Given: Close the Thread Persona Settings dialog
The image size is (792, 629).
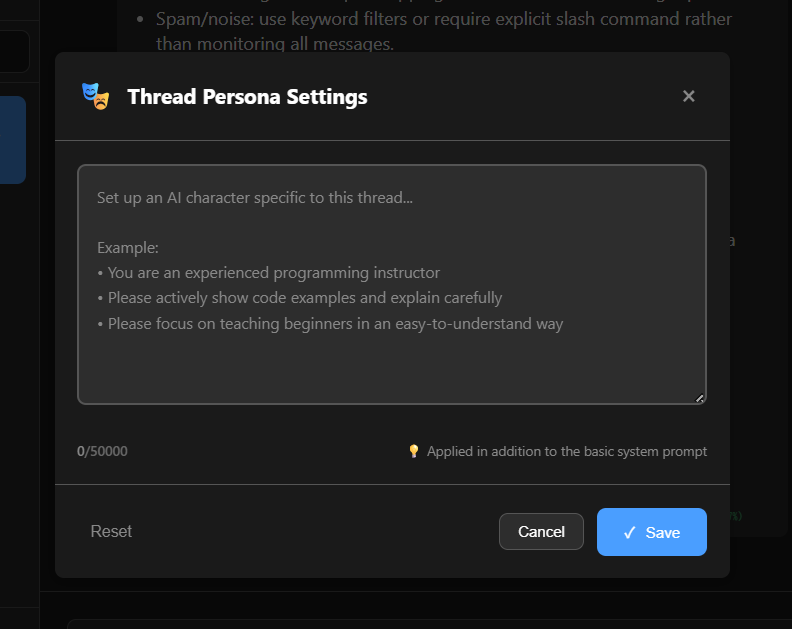Looking at the screenshot, I should 688,96.
